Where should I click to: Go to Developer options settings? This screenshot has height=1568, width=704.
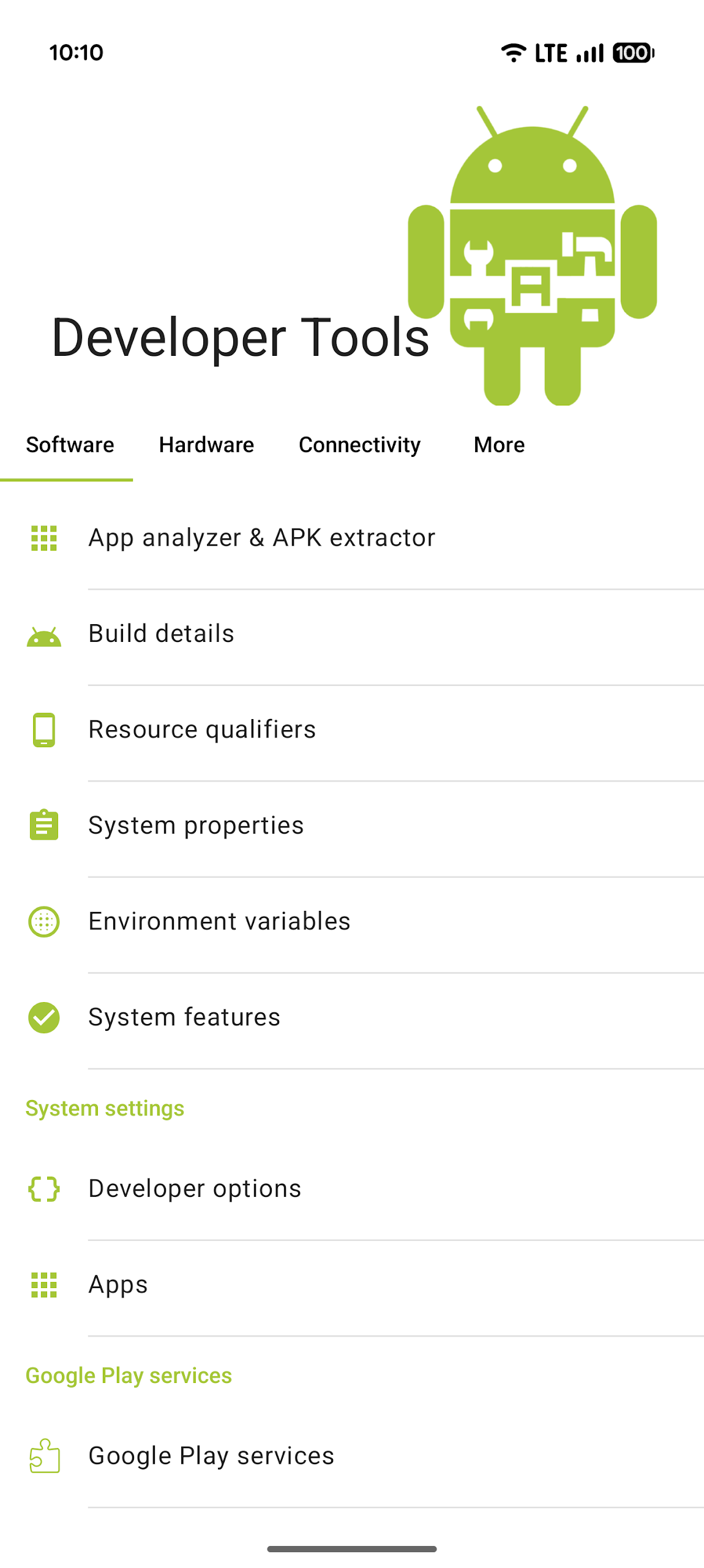coord(195,1188)
